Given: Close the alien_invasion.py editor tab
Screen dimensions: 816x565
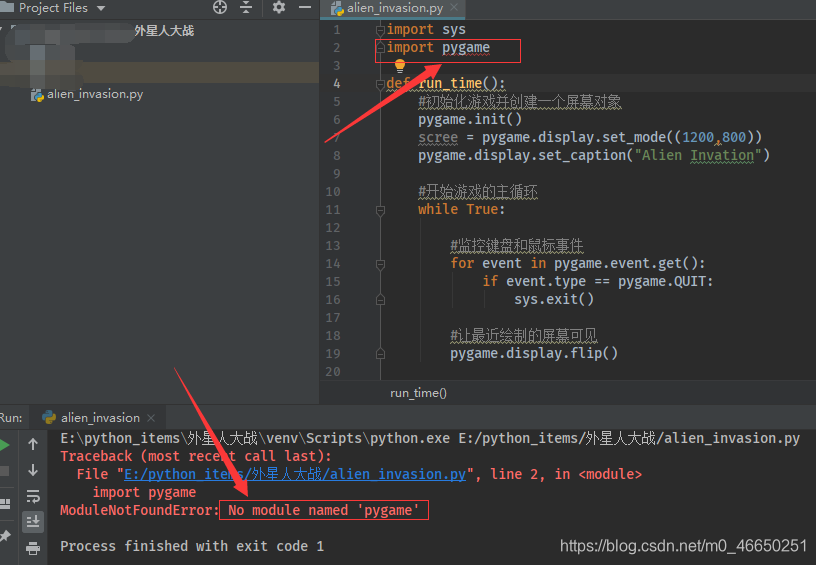Looking at the screenshot, I should point(454,7).
